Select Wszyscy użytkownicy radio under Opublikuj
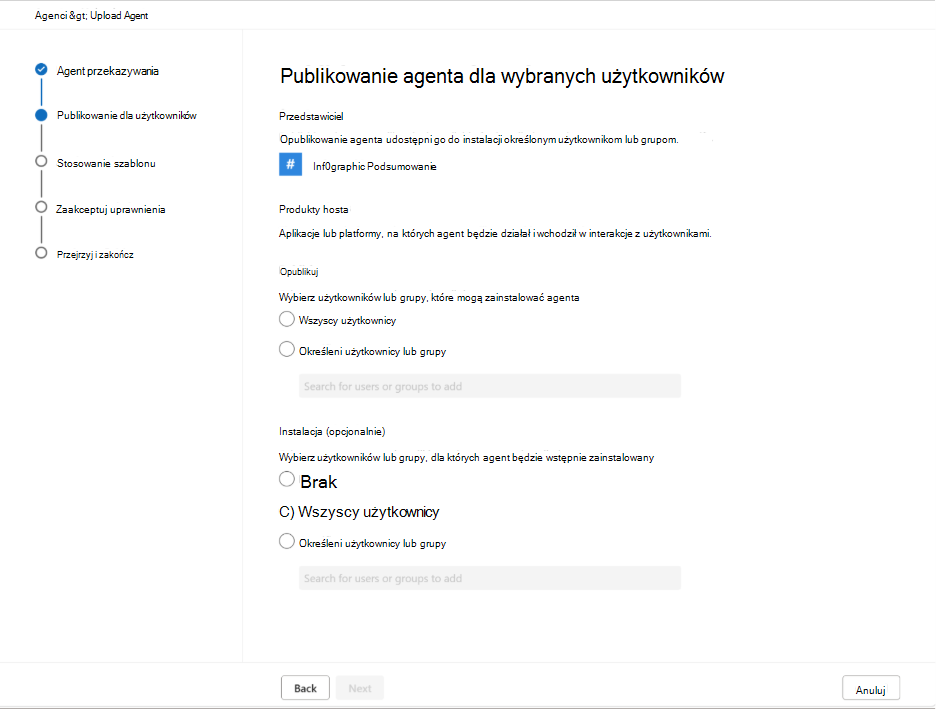This screenshot has width=936, height=709. click(x=287, y=319)
